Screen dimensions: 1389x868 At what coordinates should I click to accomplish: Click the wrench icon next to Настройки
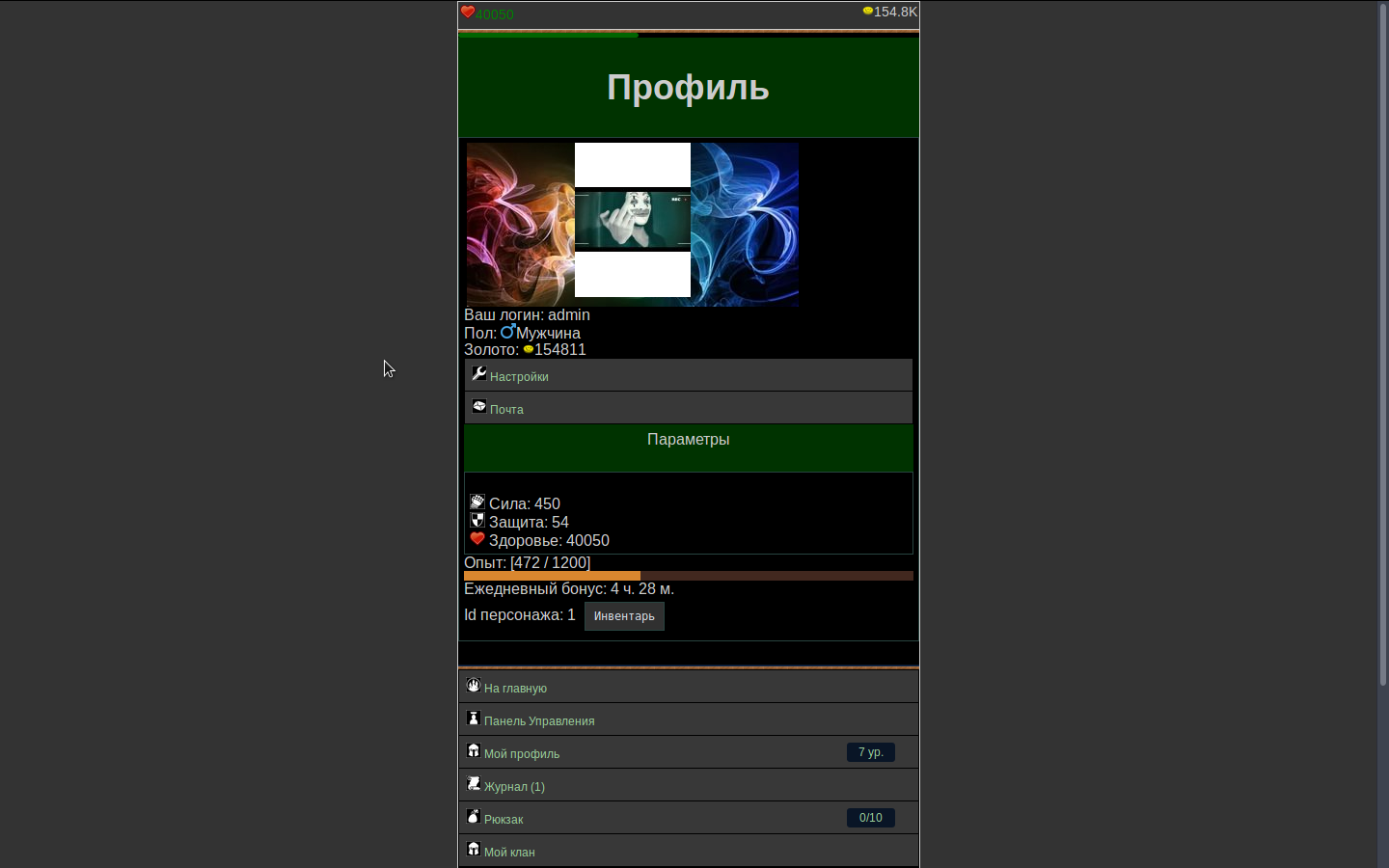pyautogui.click(x=478, y=373)
